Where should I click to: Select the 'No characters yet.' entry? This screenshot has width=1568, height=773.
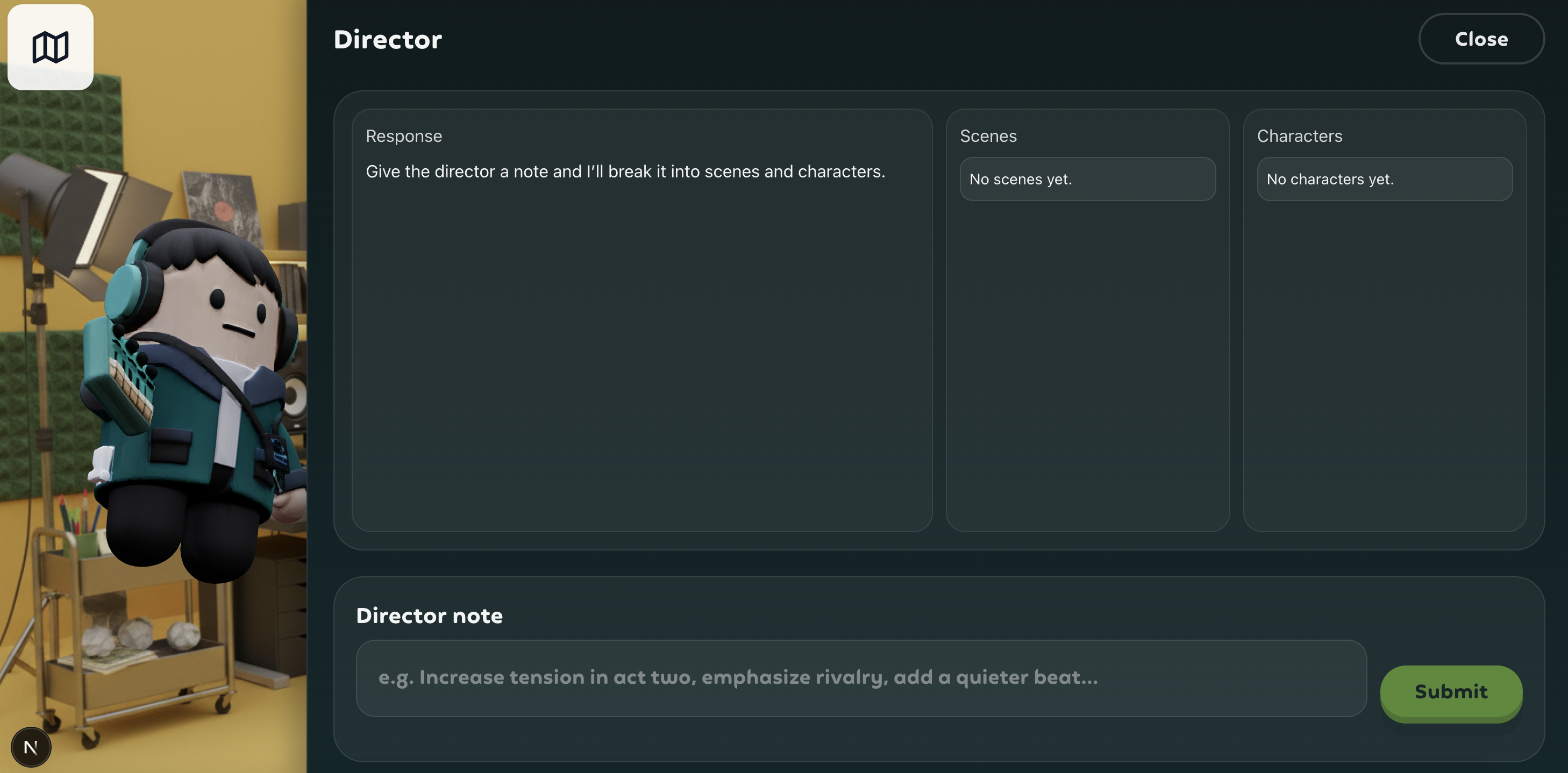1384,179
